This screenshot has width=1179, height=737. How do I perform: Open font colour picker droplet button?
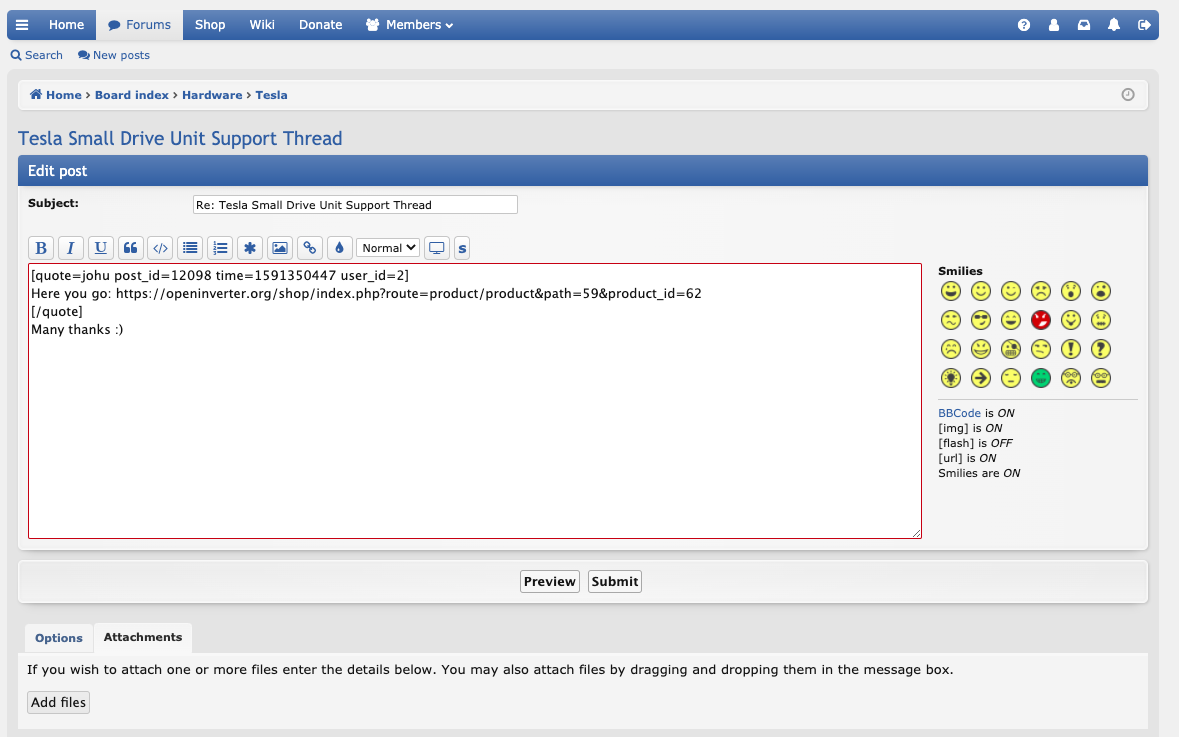pyautogui.click(x=339, y=248)
